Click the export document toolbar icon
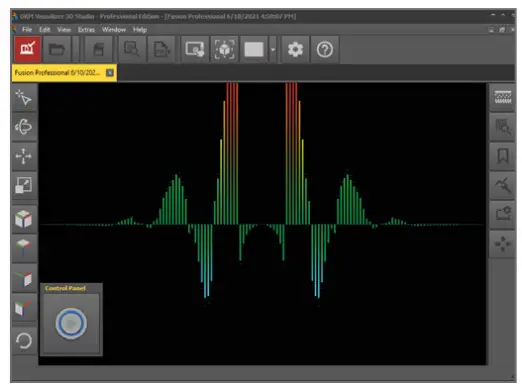The height and width of the screenshot is (391, 522). [161, 50]
